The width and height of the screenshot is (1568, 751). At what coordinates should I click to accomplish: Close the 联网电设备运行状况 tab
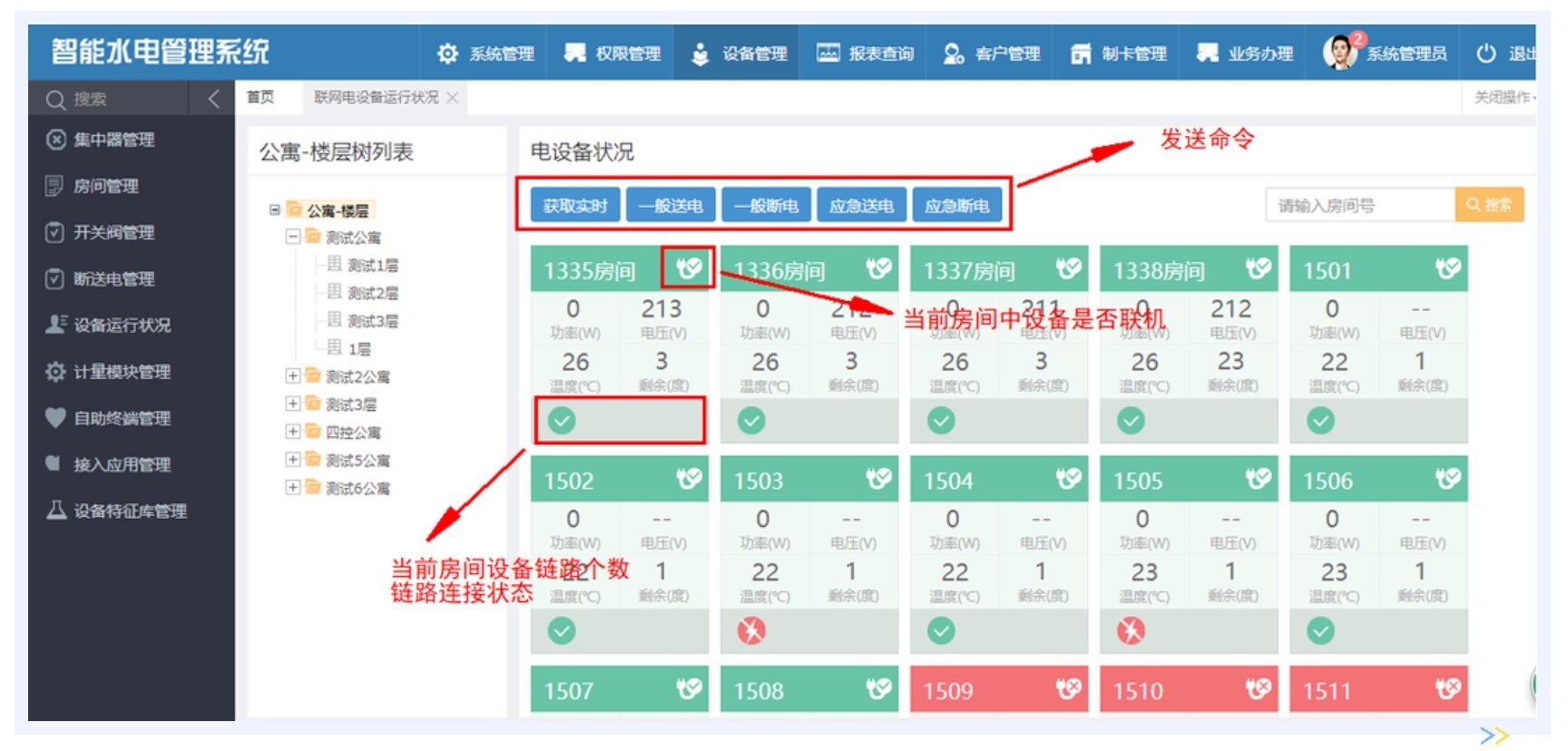click(x=453, y=97)
